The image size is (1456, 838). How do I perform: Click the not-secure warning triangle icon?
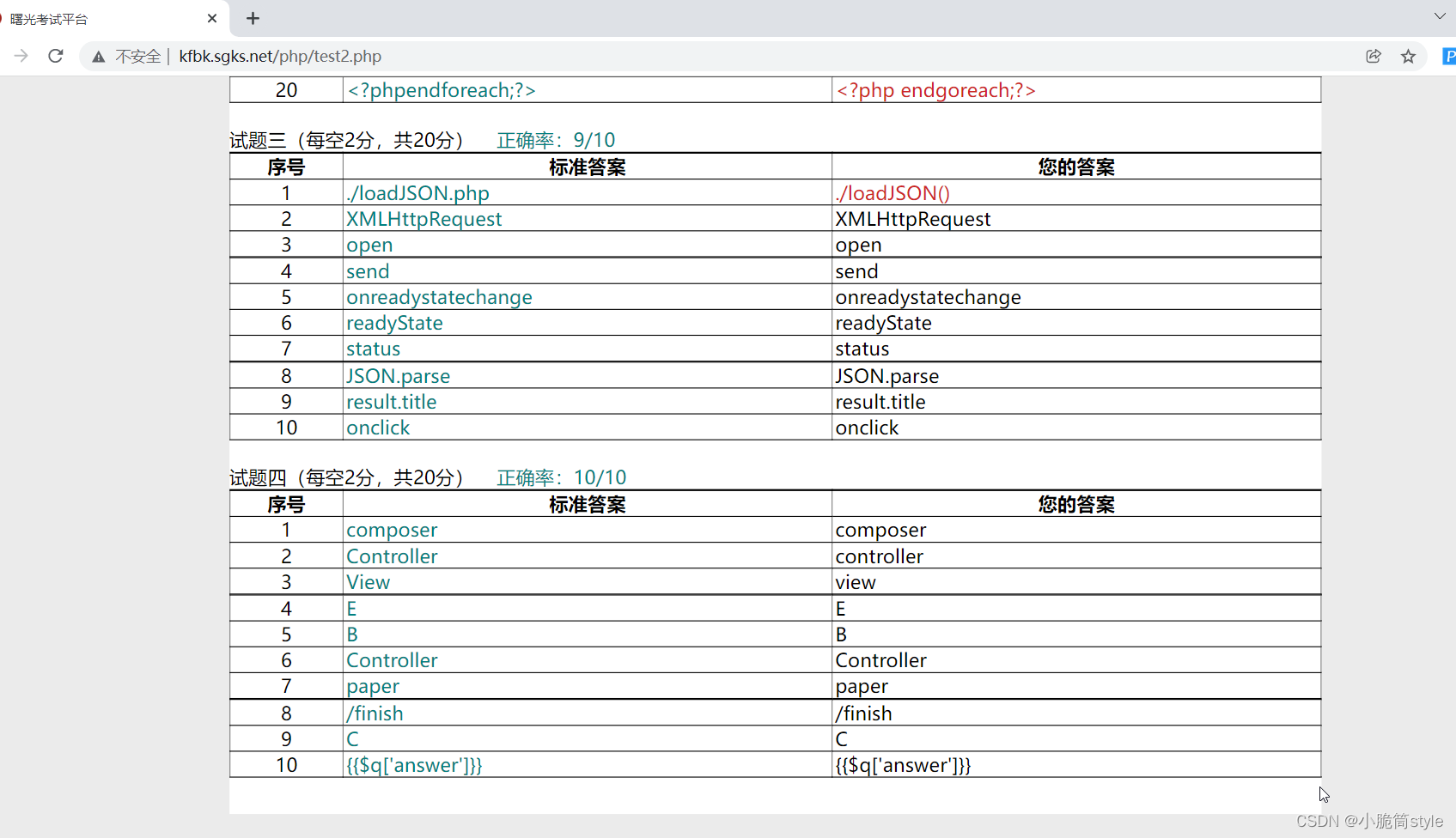click(x=99, y=57)
